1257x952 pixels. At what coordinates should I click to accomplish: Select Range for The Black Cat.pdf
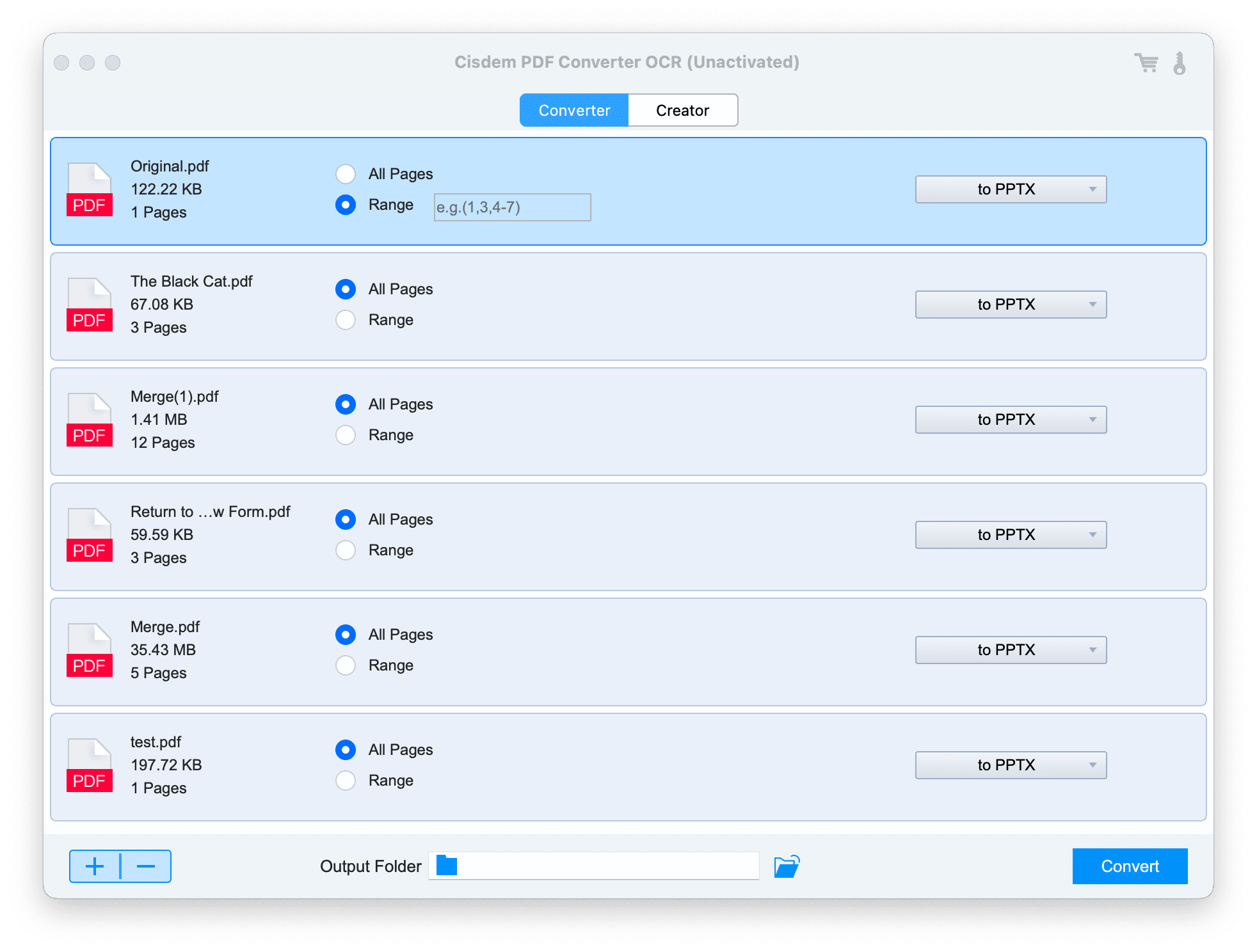point(346,320)
